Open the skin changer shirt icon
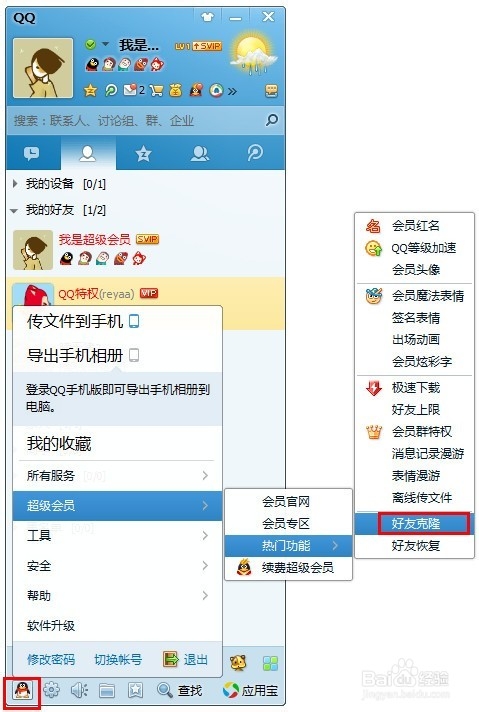Viewport: 479px width, 712px height. (x=208, y=17)
